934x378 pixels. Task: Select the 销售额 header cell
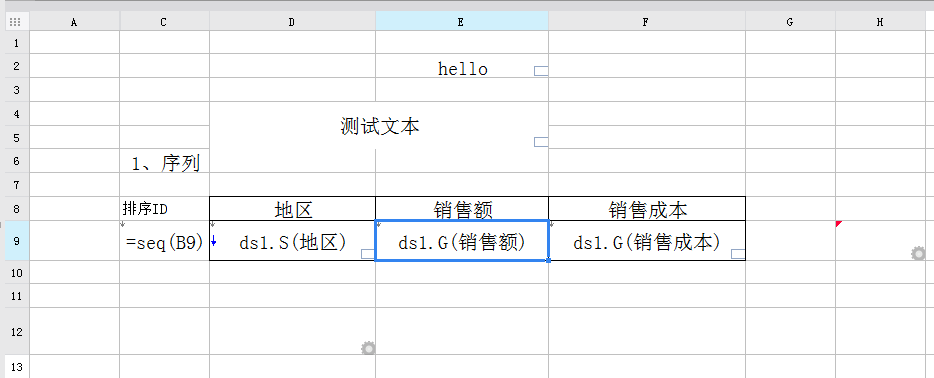(462, 208)
